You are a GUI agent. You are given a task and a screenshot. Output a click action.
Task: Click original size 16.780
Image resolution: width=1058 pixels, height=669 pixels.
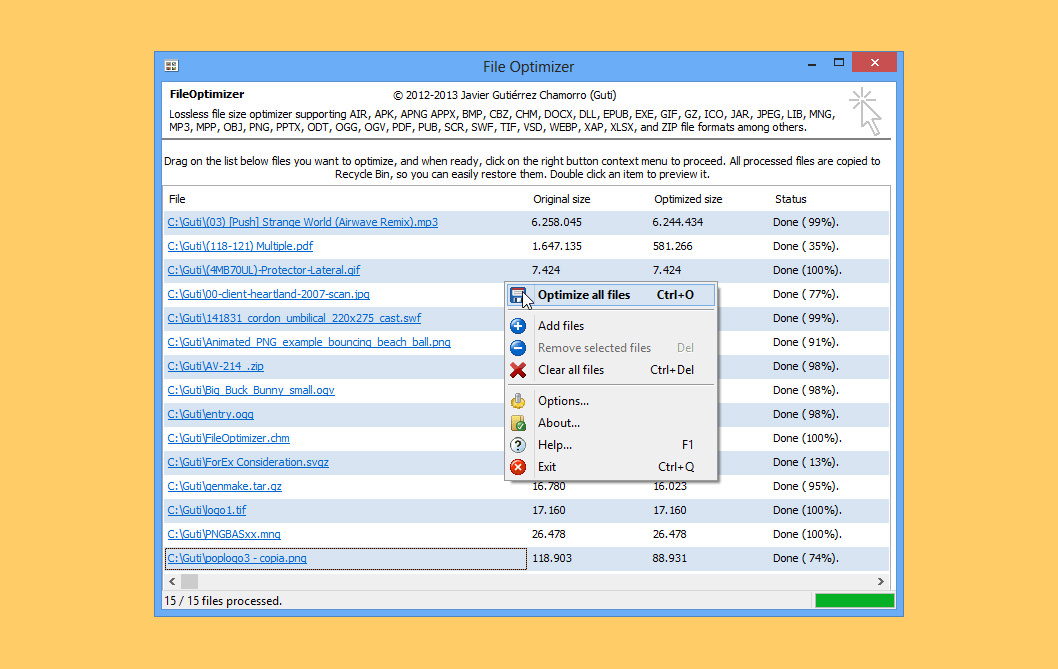point(549,486)
